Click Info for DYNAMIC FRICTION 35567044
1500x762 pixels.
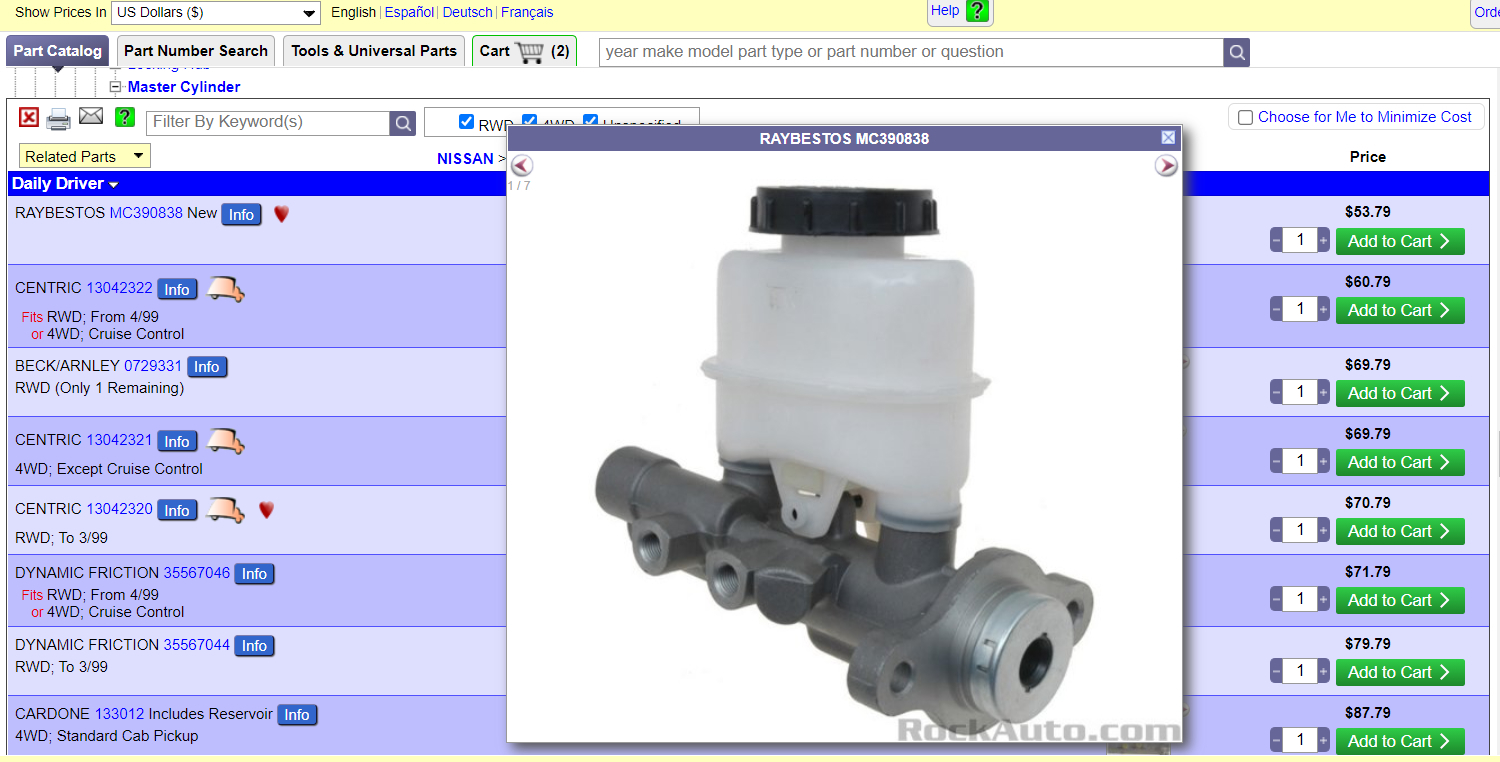pyautogui.click(x=254, y=646)
